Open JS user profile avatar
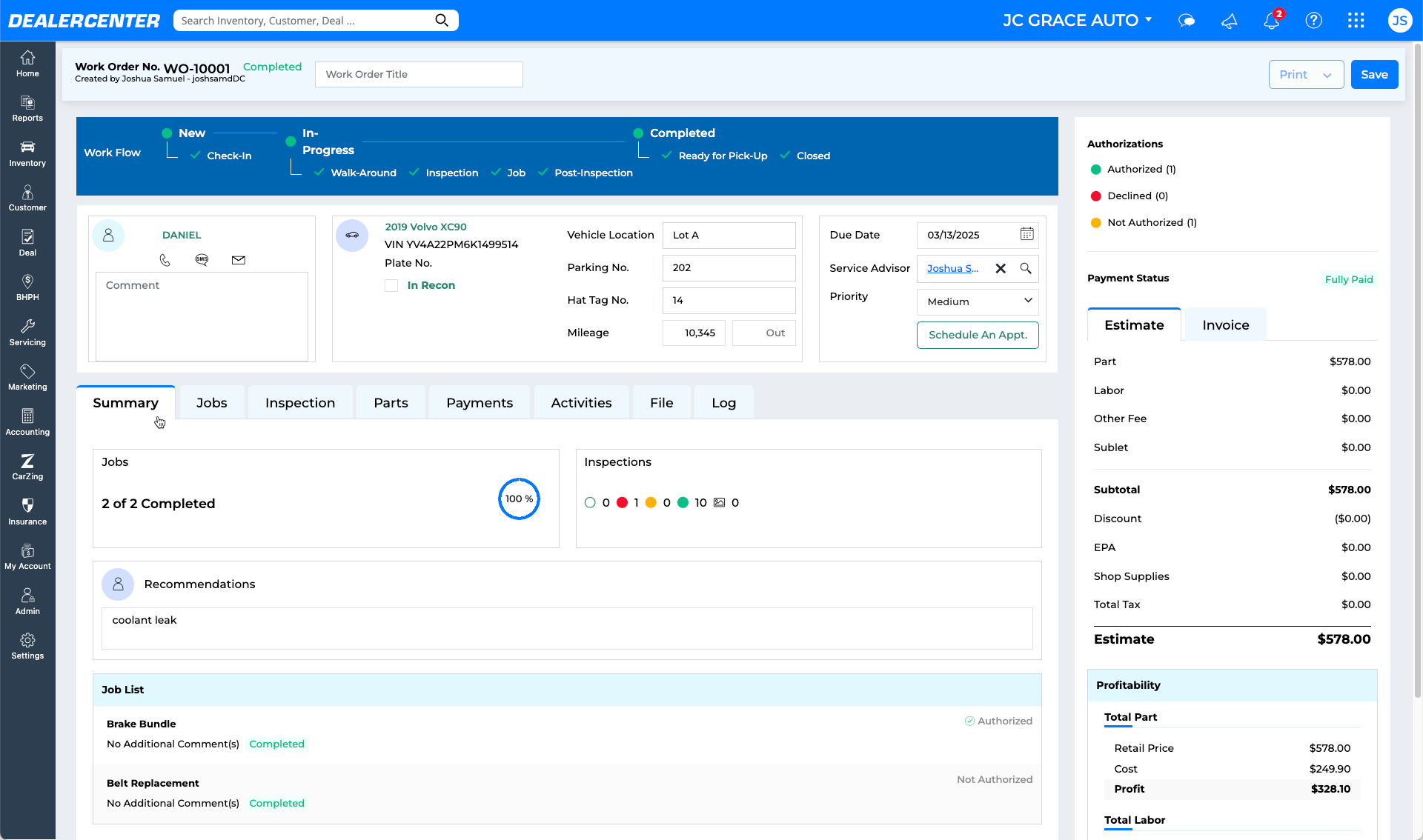1423x840 pixels. tap(1399, 21)
